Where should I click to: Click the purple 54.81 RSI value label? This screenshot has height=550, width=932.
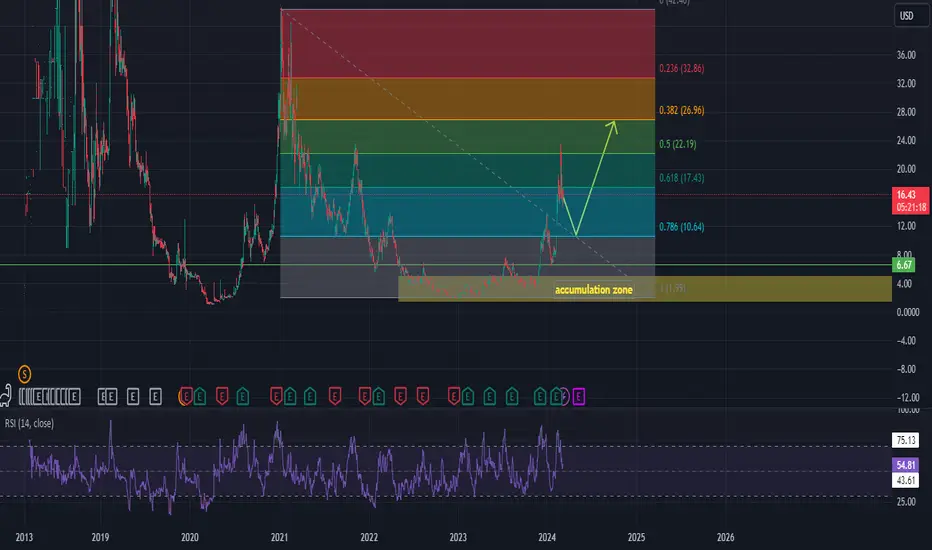(x=905, y=465)
